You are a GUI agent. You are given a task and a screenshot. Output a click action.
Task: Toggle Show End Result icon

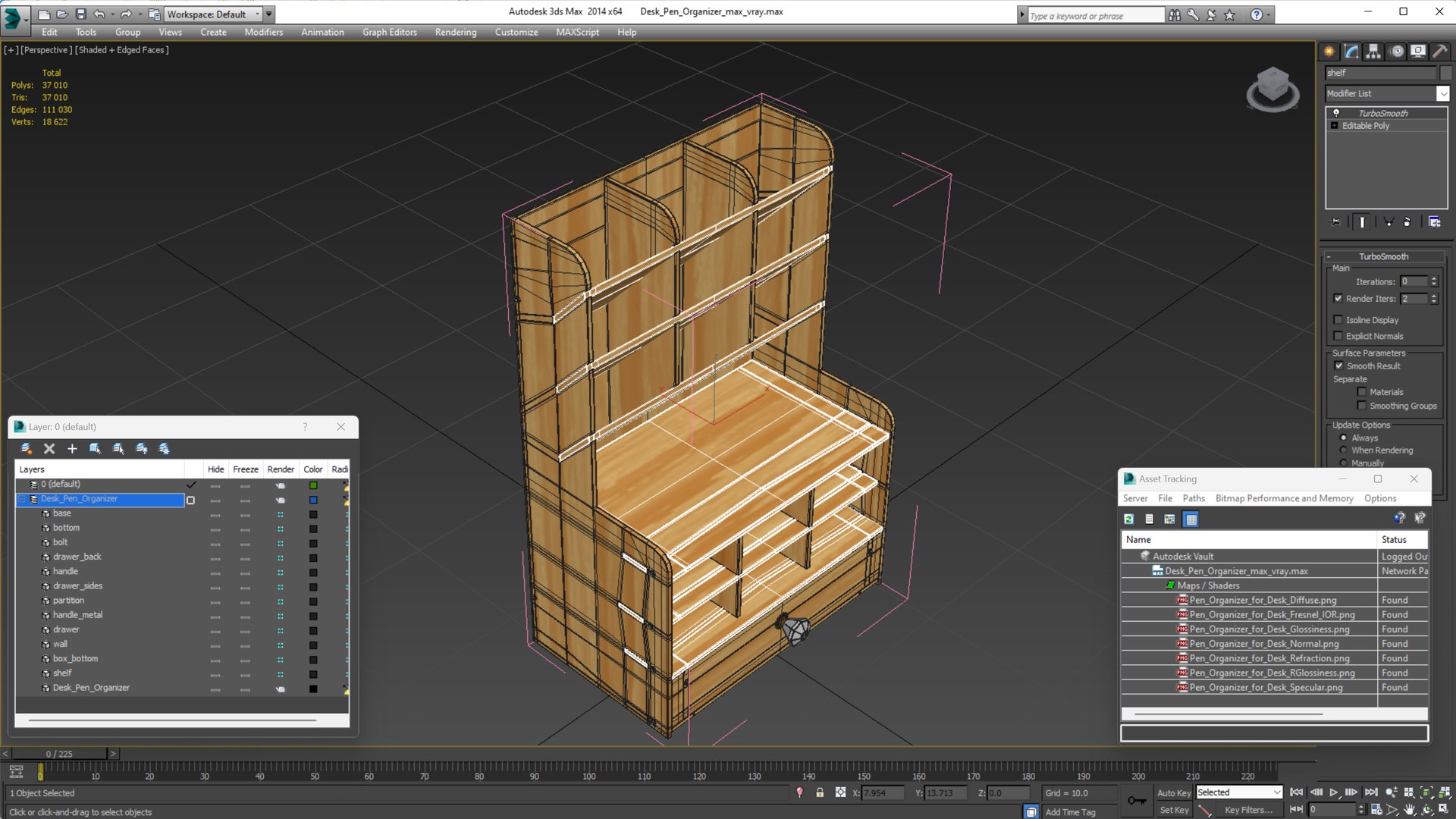point(1362,221)
